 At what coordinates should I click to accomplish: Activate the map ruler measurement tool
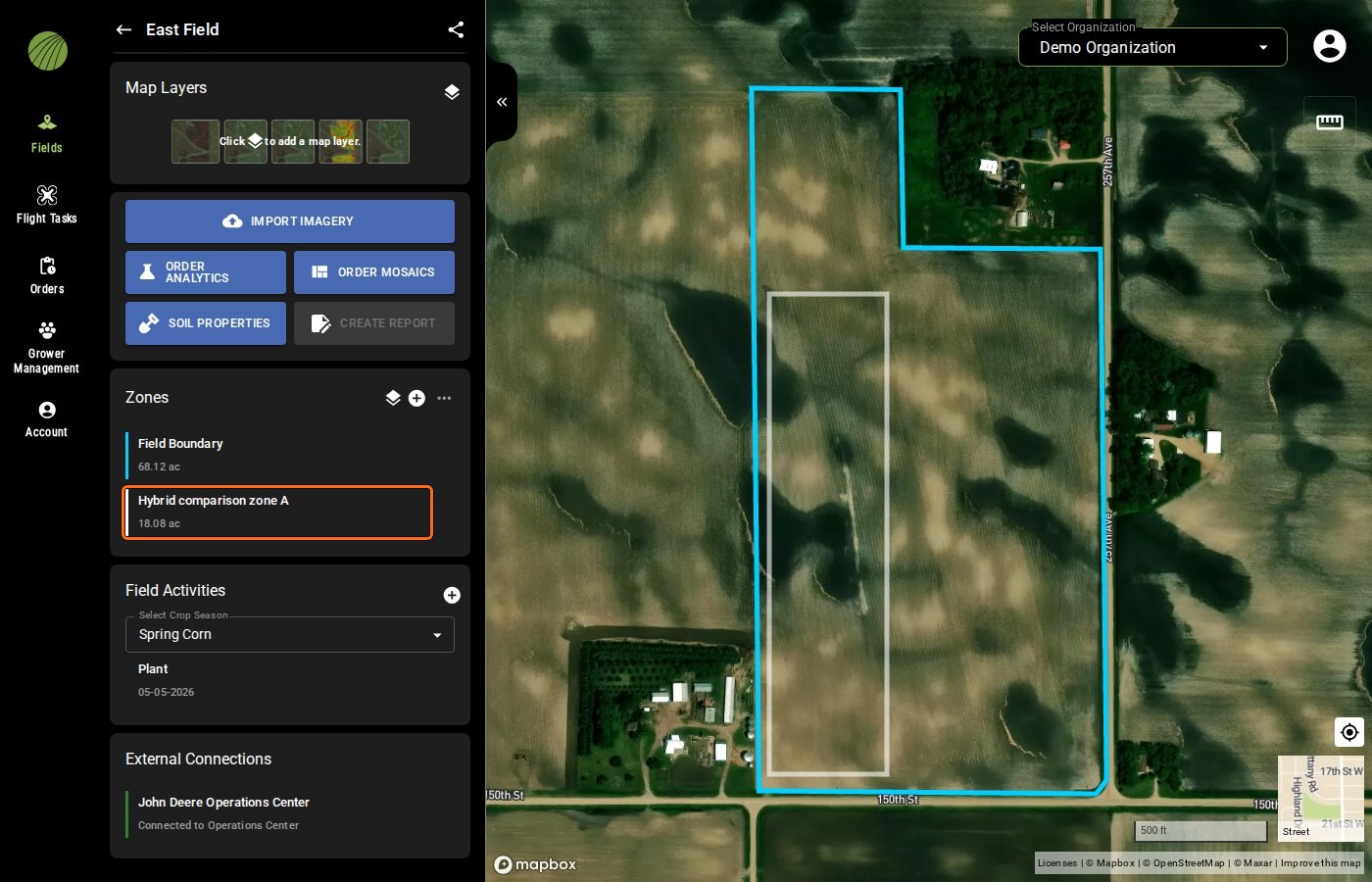tap(1330, 122)
